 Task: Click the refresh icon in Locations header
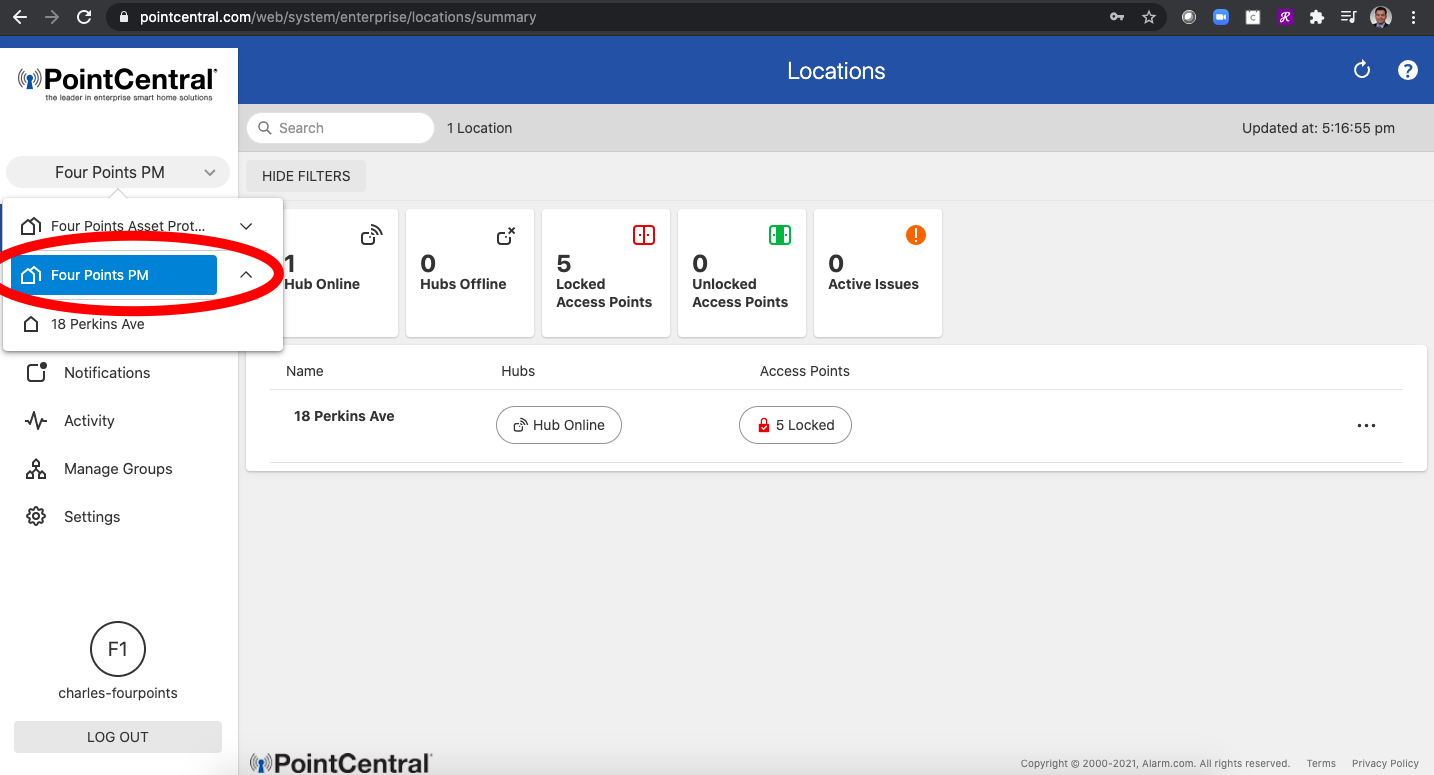[x=1361, y=70]
